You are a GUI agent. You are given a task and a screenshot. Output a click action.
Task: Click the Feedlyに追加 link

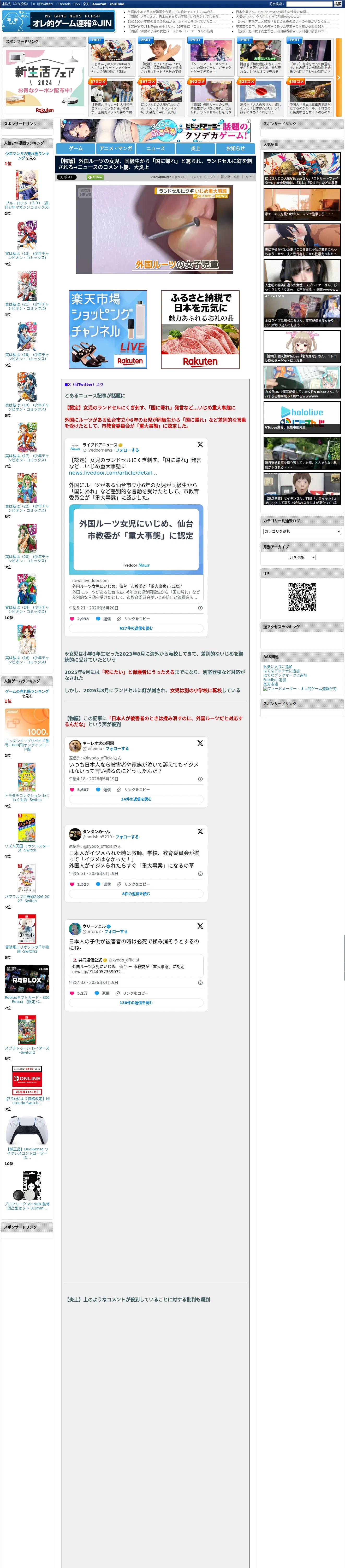point(275,680)
